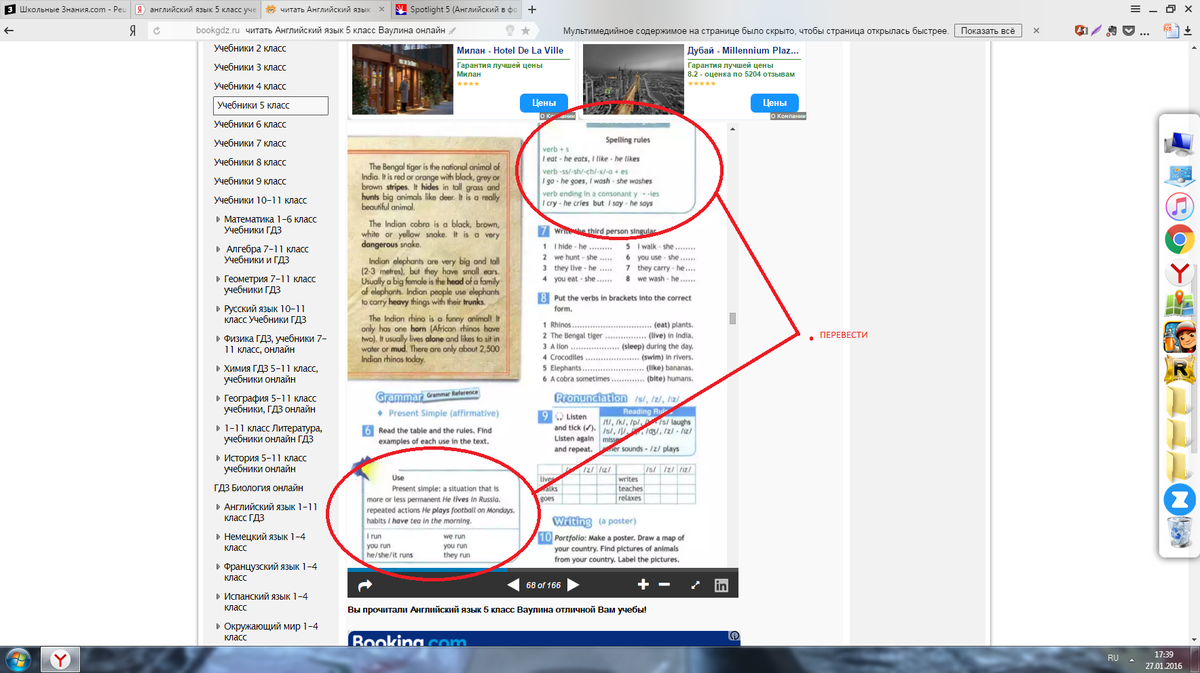Share the slide with the arrow icon
The width and height of the screenshot is (1200, 673).
click(x=364, y=585)
